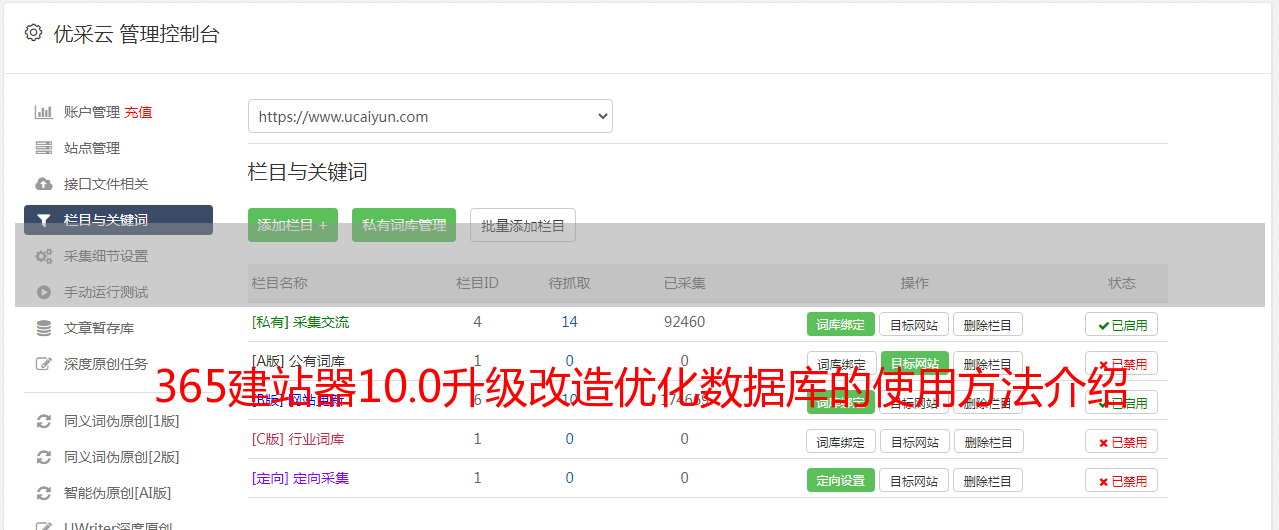Open the red 充值 recharge link
The image size is (1279, 530).
pyautogui.click(x=139, y=112)
